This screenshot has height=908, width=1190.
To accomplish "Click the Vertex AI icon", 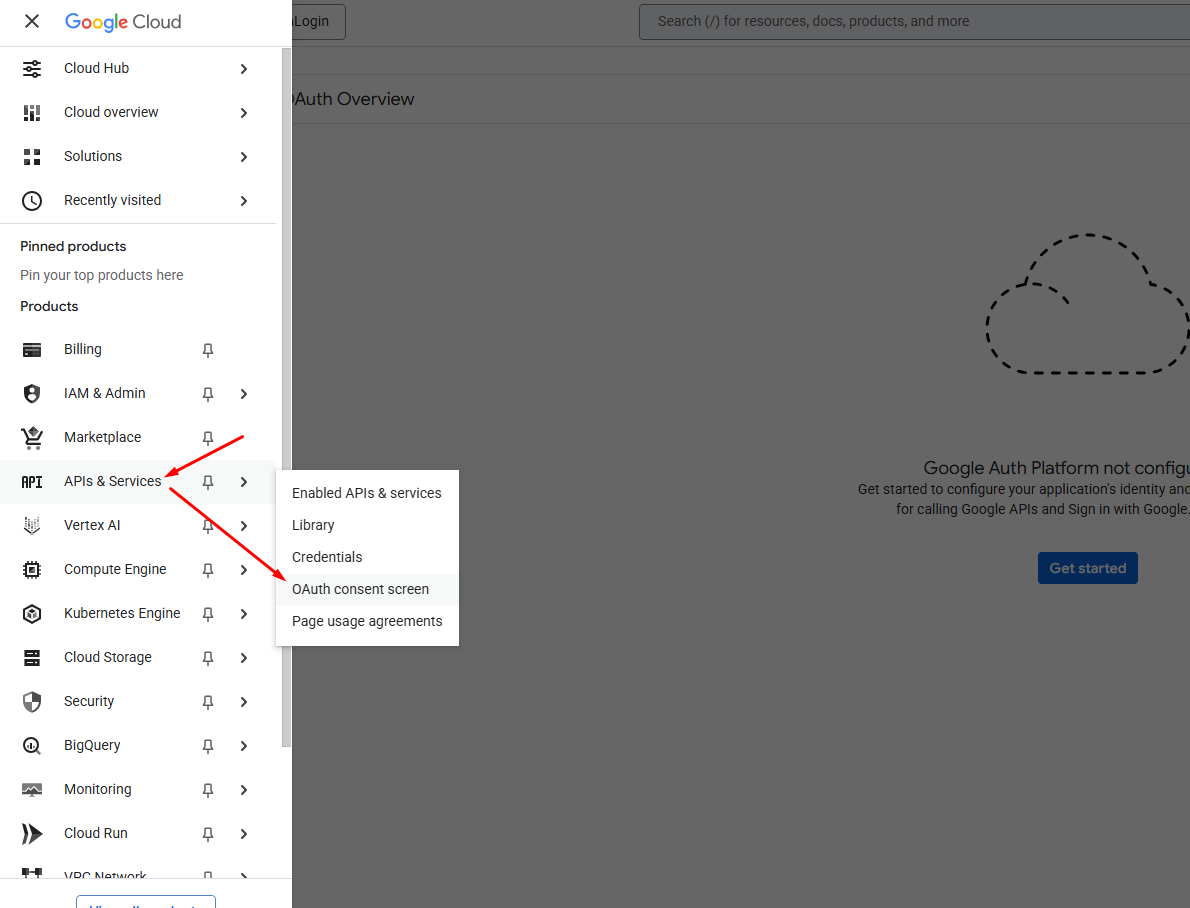I will tap(32, 525).
